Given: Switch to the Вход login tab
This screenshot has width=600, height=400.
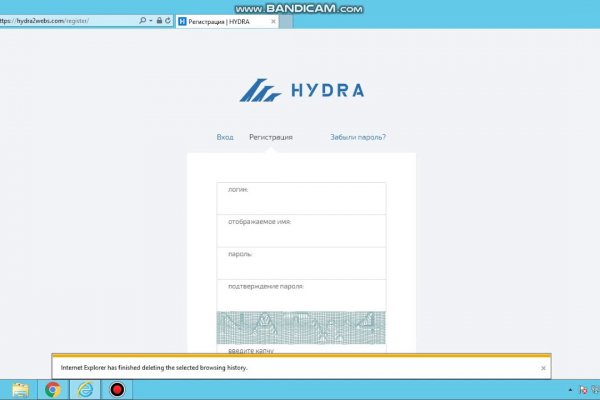Looking at the screenshot, I should [225, 137].
